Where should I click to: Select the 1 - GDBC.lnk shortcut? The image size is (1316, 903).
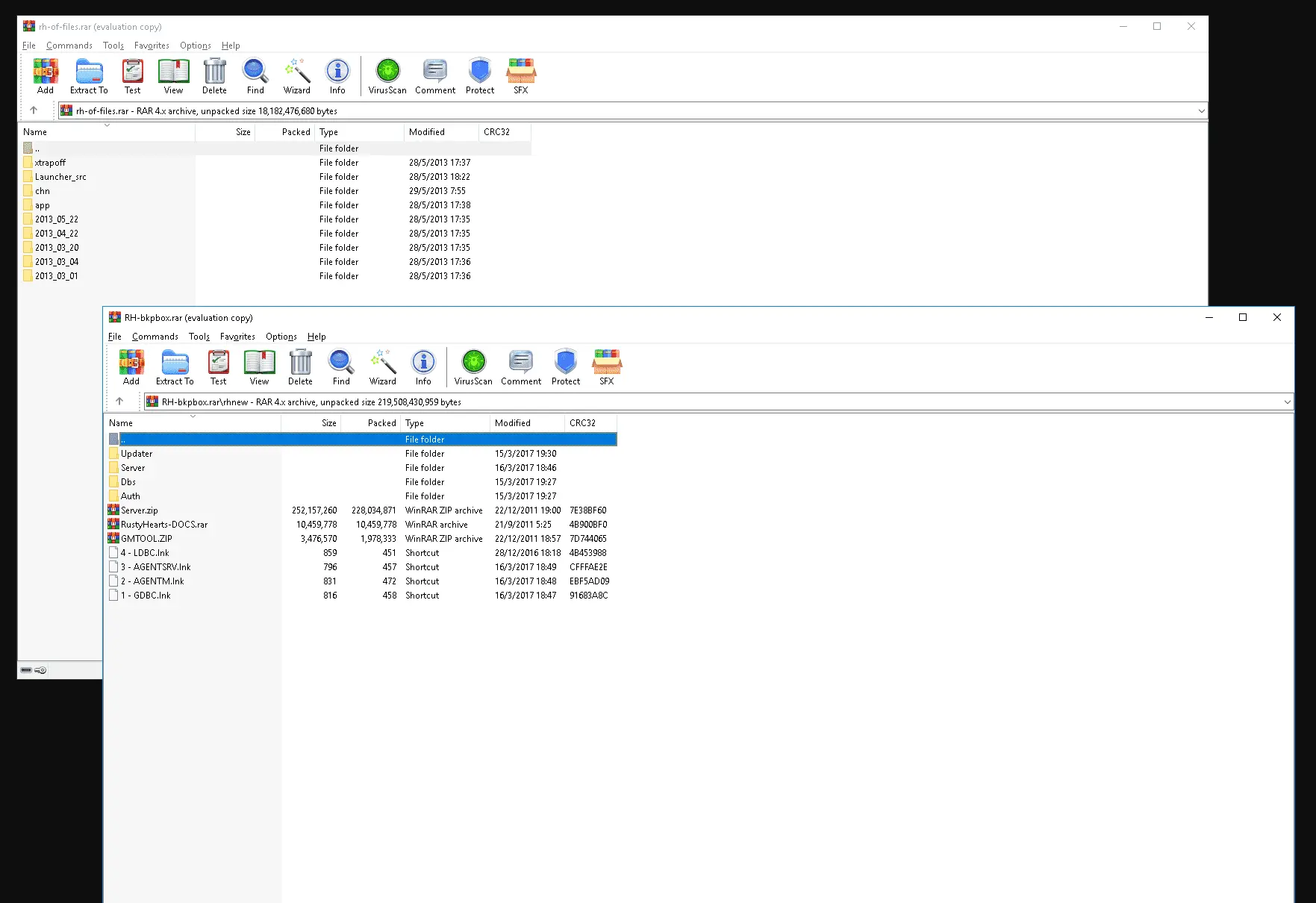coord(362,596)
